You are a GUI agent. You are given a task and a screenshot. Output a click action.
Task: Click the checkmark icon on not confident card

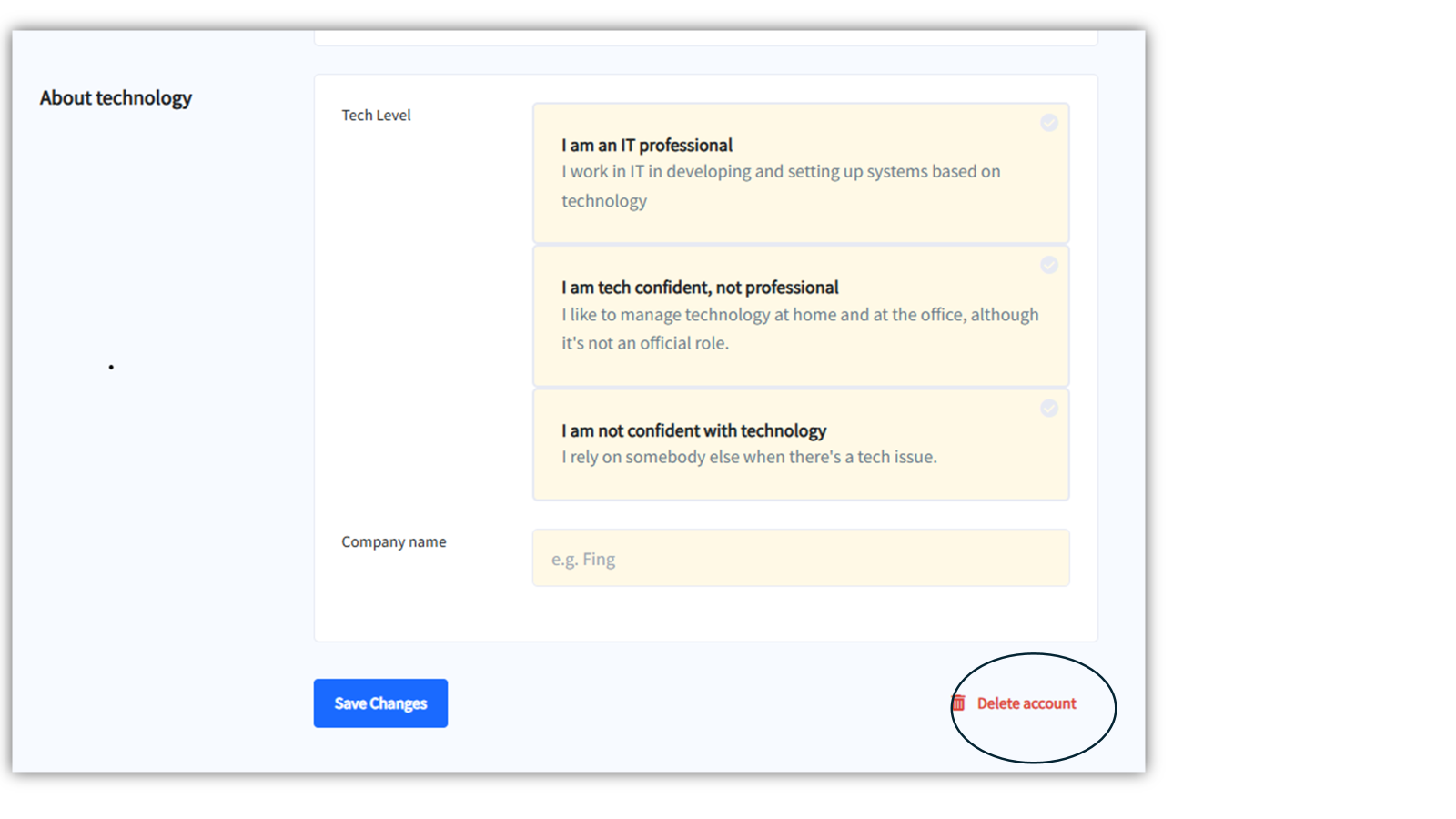[x=1049, y=409]
